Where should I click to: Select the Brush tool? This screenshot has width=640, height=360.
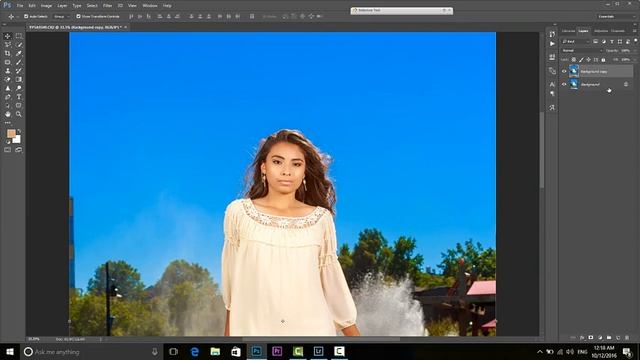[x=19, y=62]
